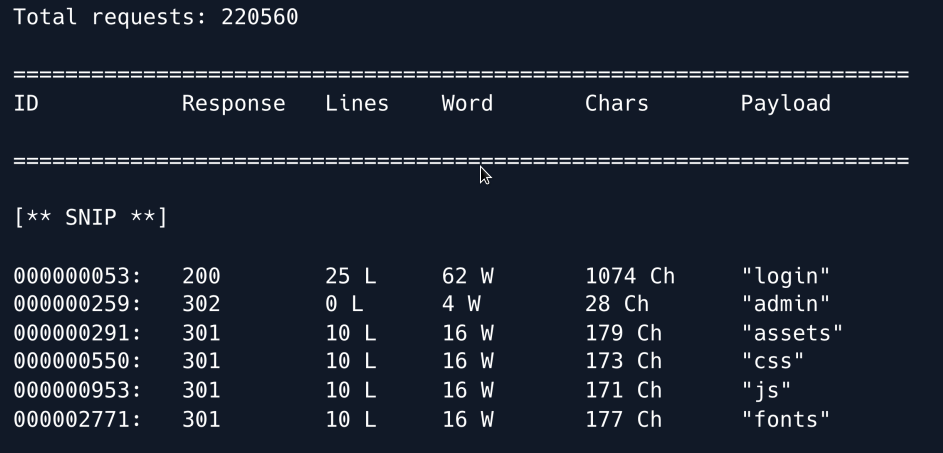This screenshot has height=453, width=943.
Task: Select the "admin" payload entry
Action: (x=786, y=304)
